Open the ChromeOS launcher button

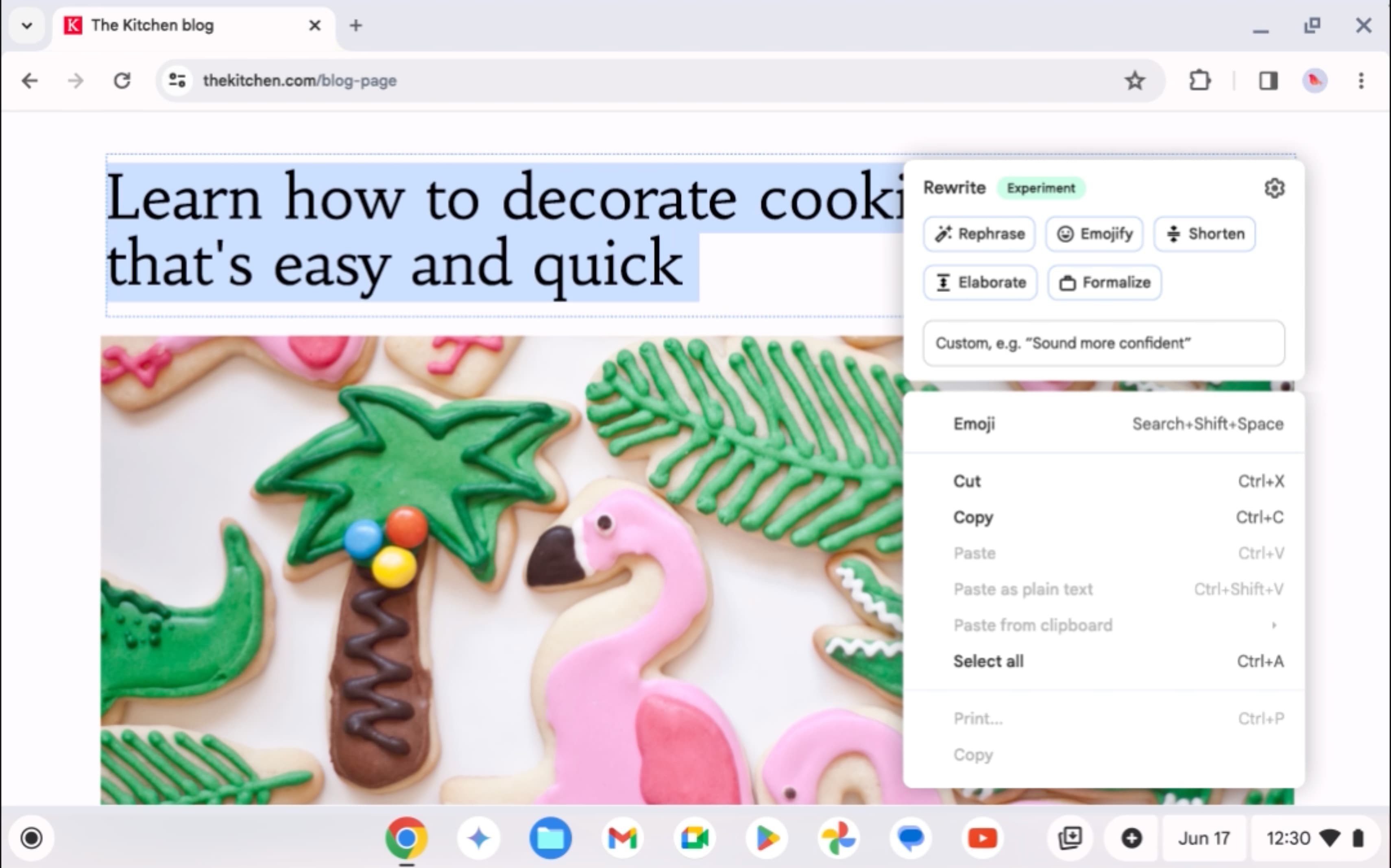coord(32,838)
